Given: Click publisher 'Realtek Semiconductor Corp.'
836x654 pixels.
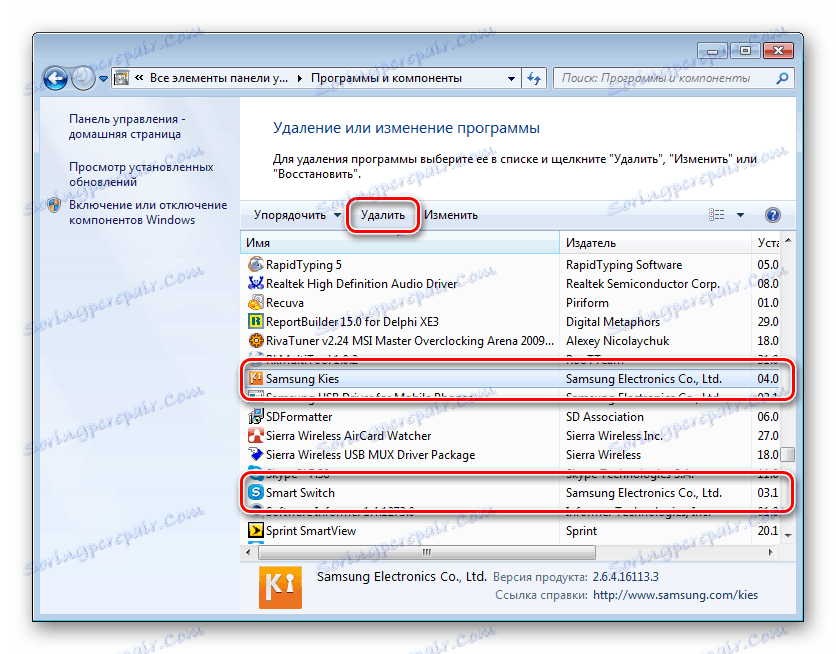Looking at the screenshot, I should pos(643,284).
